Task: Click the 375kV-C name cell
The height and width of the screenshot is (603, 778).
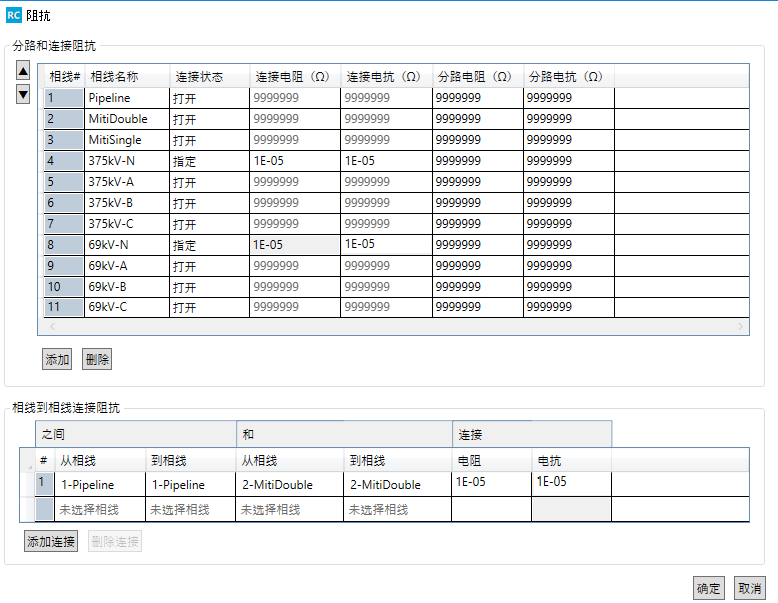Action: click(x=127, y=224)
